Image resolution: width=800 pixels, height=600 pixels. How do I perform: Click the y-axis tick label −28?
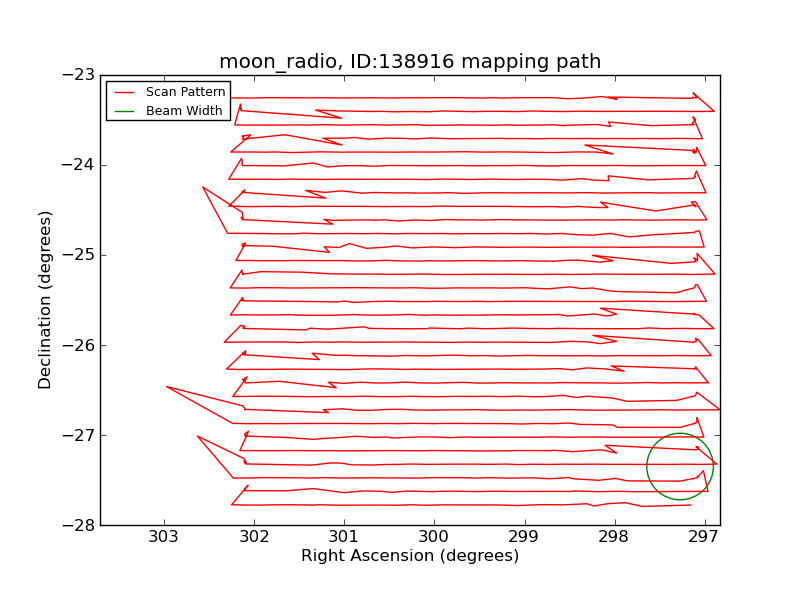78,525
